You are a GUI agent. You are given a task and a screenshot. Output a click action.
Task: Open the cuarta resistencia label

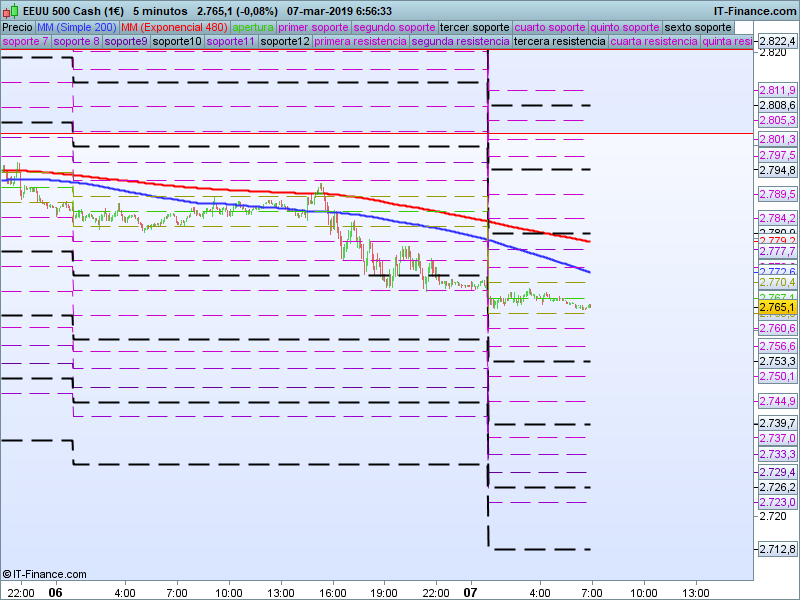(653, 42)
